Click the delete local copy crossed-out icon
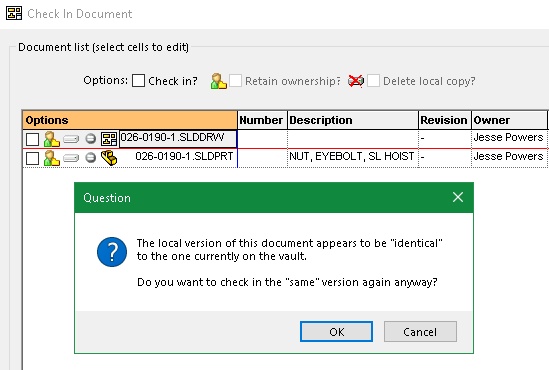The width and height of the screenshot is (549, 370). pyautogui.click(x=356, y=81)
